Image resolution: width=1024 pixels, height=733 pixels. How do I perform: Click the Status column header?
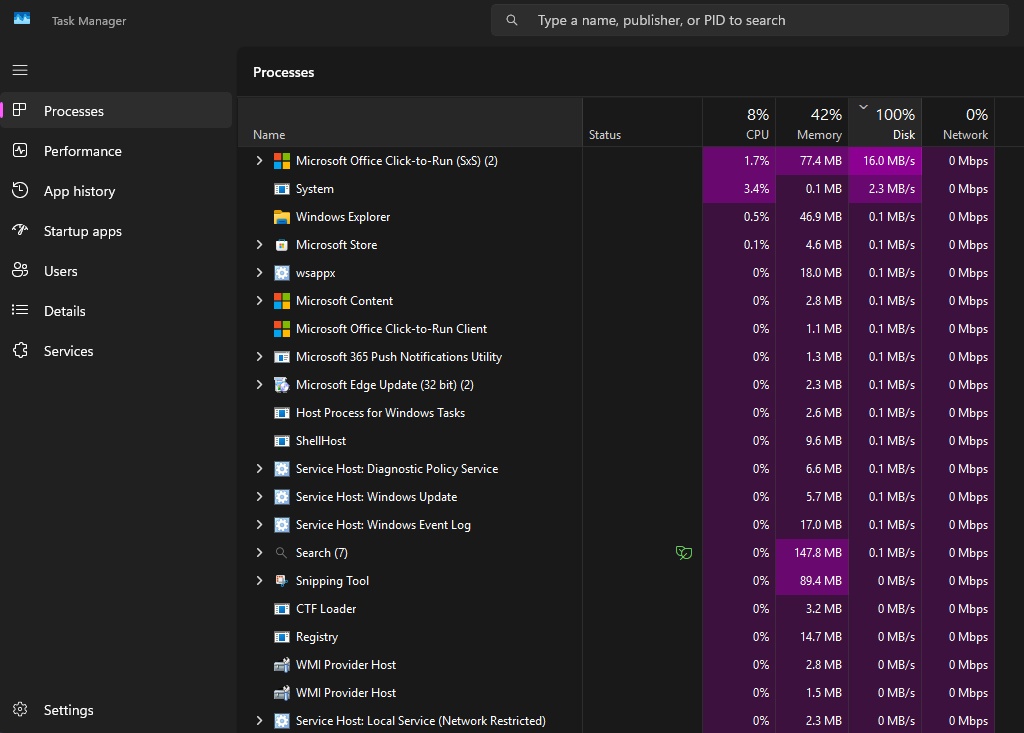(643, 123)
